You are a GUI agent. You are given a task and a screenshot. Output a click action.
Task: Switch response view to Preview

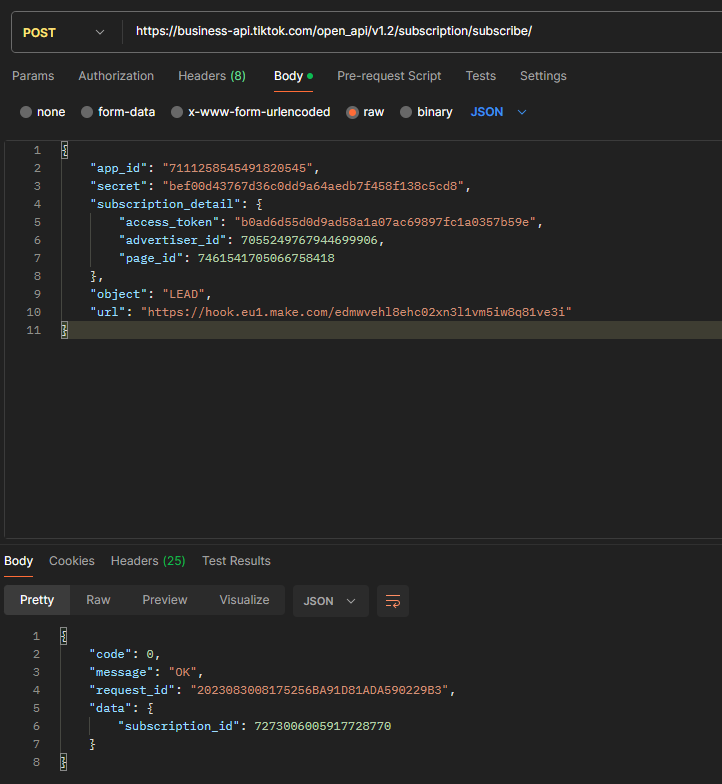click(x=165, y=600)
